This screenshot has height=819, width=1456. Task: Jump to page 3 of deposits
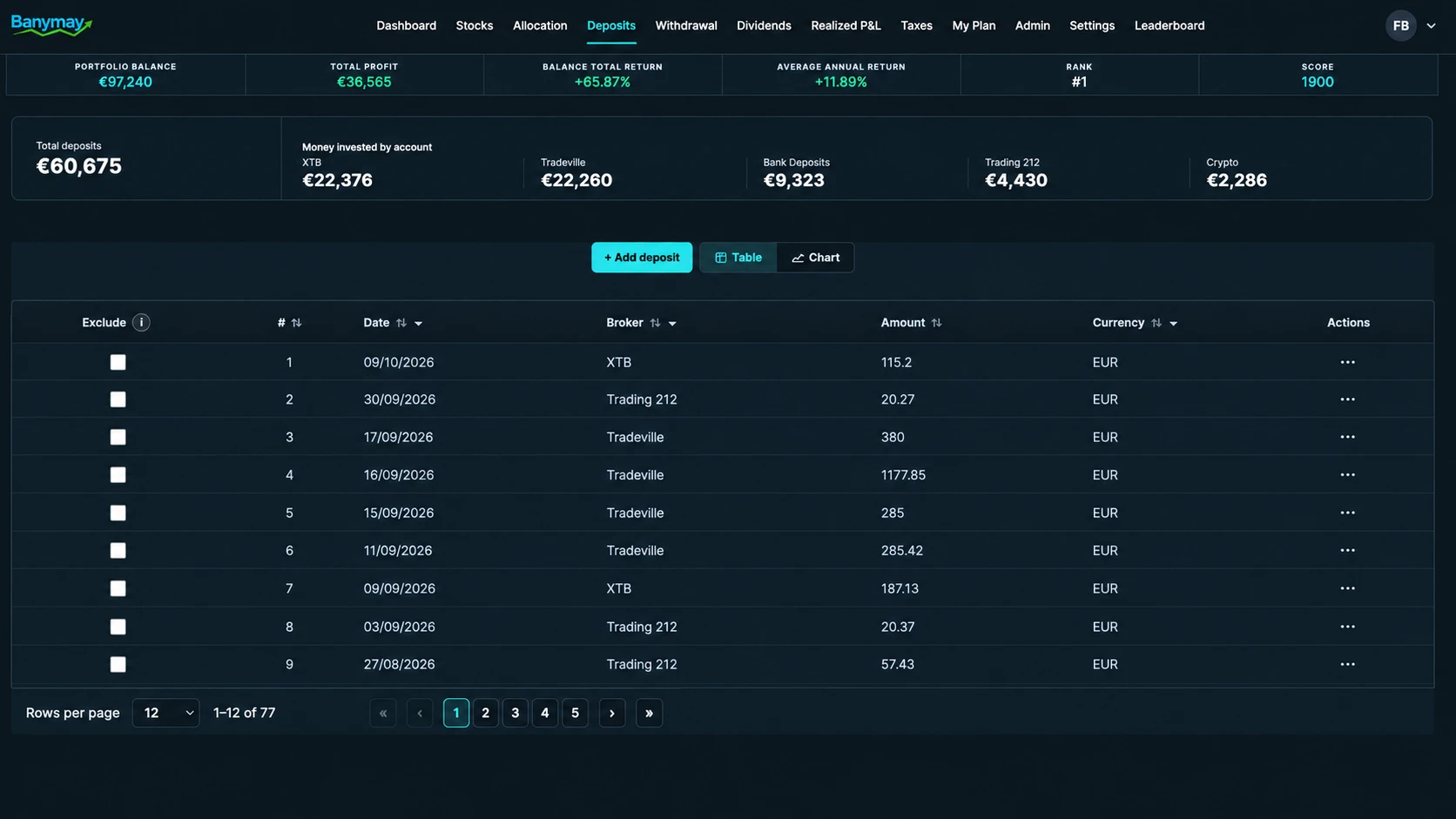coord(516,713)
